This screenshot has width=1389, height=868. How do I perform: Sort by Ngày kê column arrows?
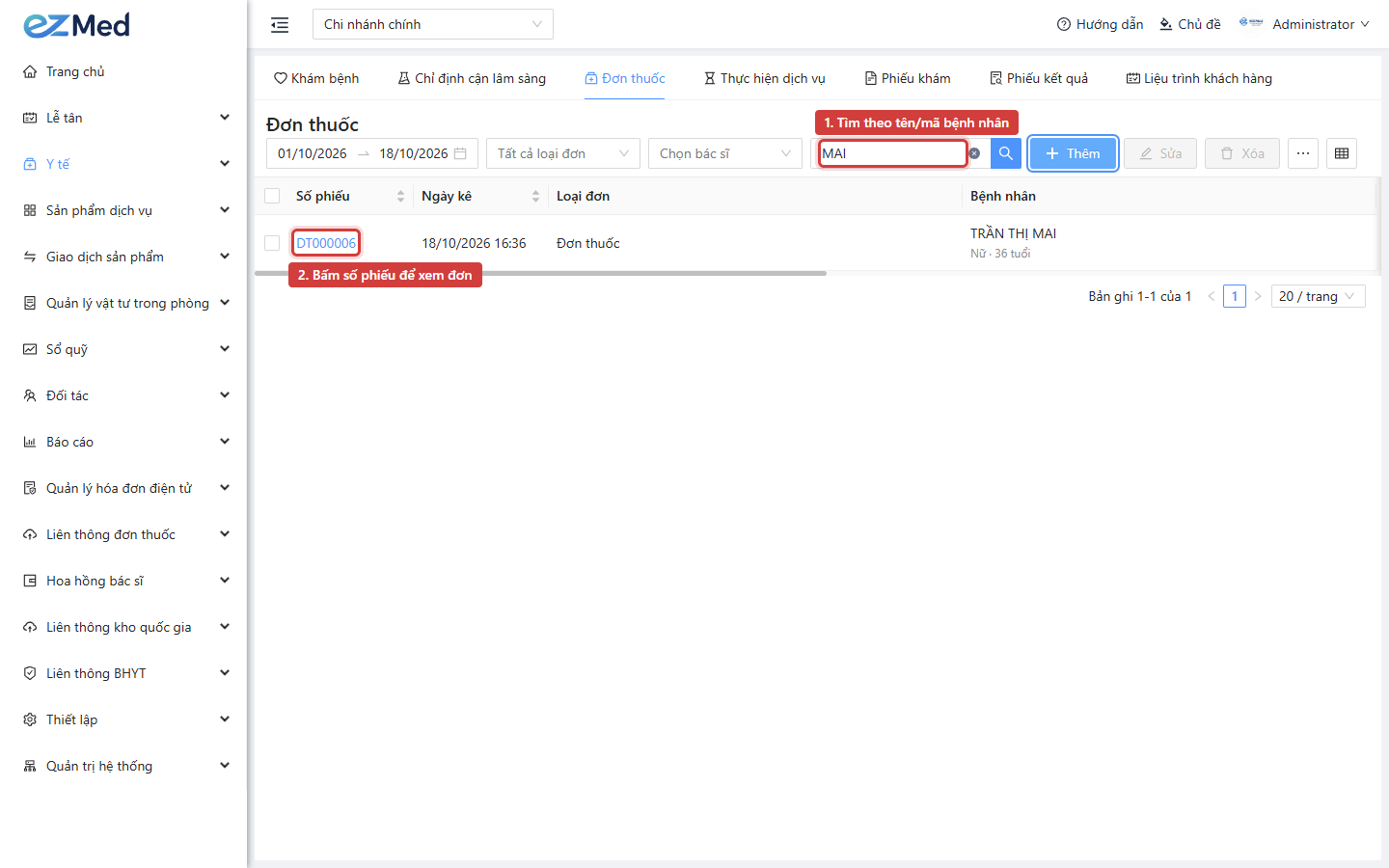(x=535, y=196)
